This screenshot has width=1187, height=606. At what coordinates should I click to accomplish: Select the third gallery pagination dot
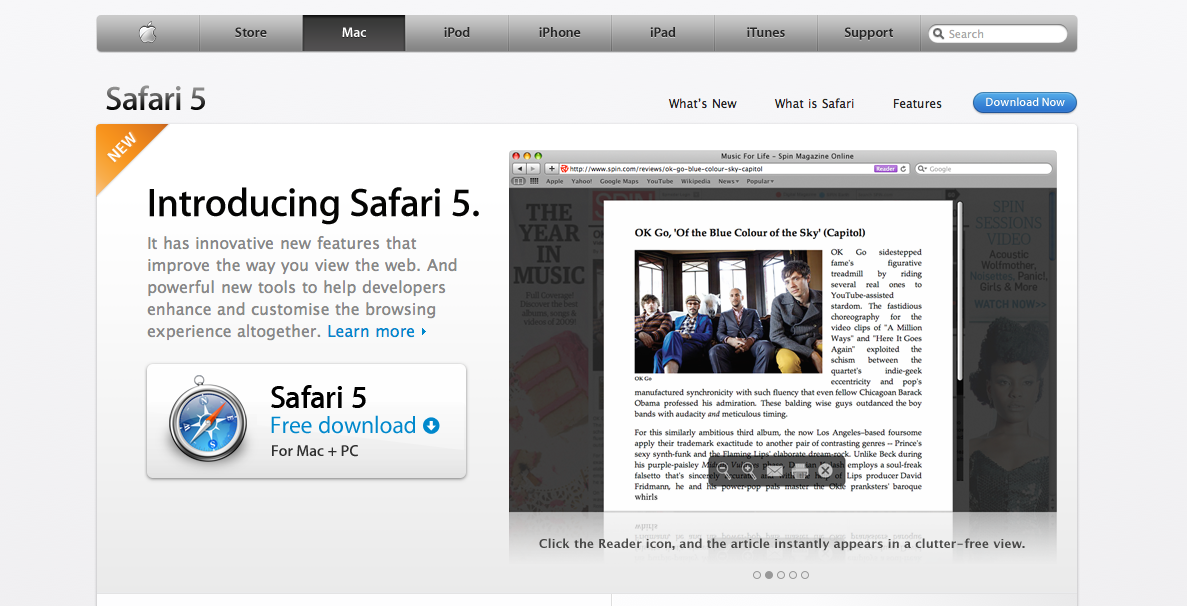click(780, 575)
